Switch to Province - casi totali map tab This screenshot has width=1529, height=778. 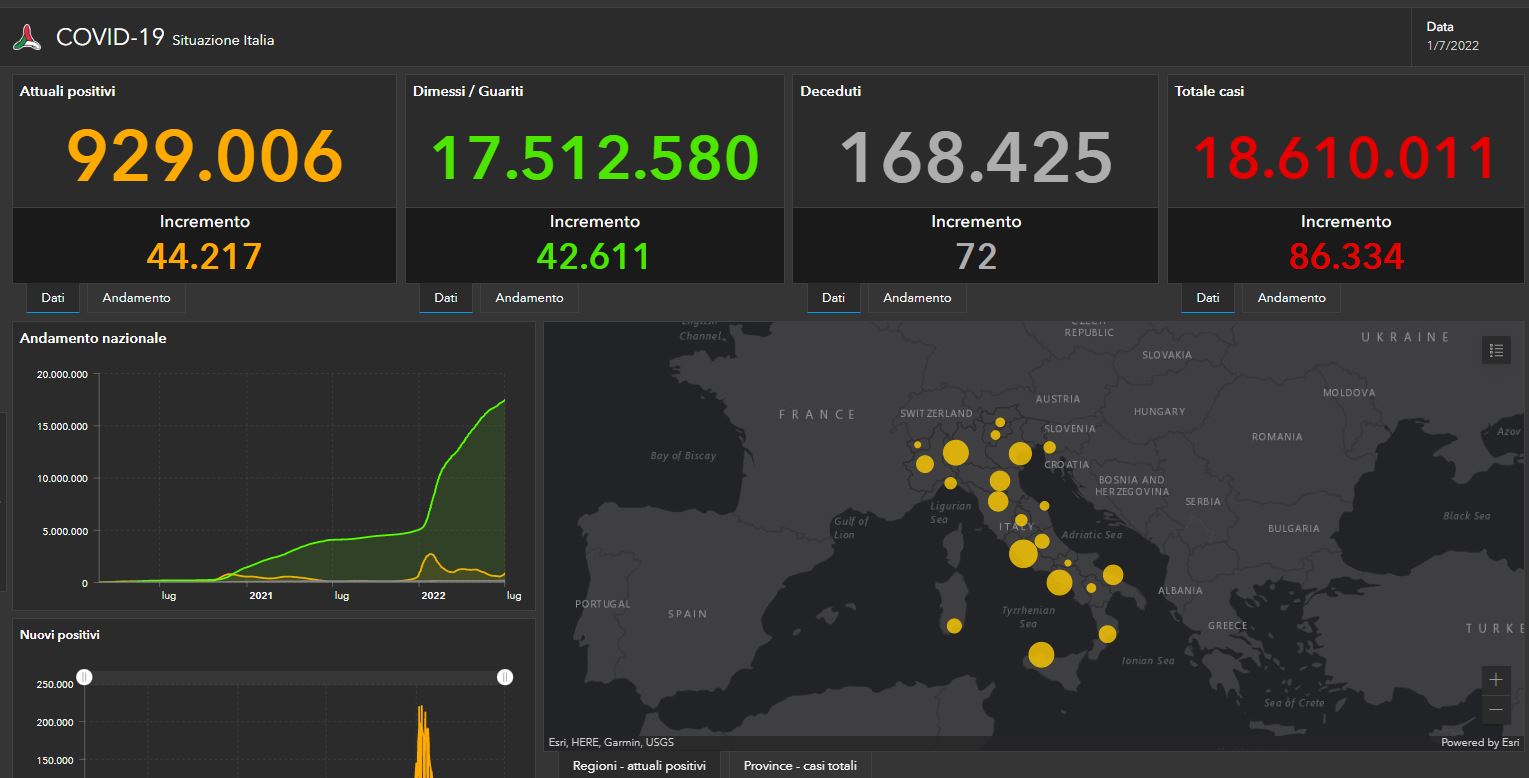pos(800,766)
